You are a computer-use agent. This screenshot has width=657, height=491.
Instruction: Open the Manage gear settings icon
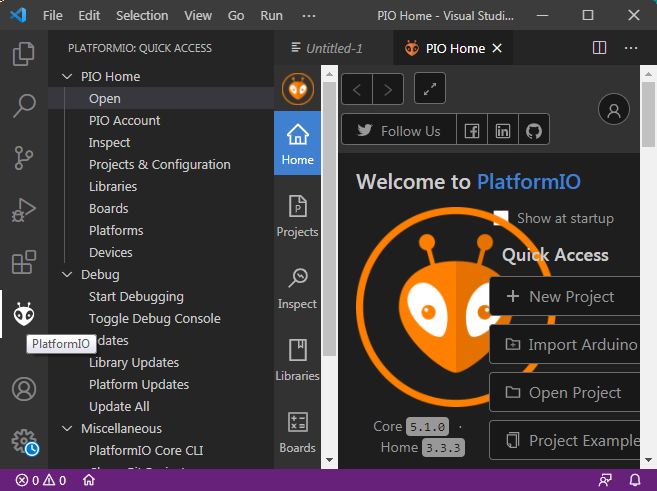24,441
